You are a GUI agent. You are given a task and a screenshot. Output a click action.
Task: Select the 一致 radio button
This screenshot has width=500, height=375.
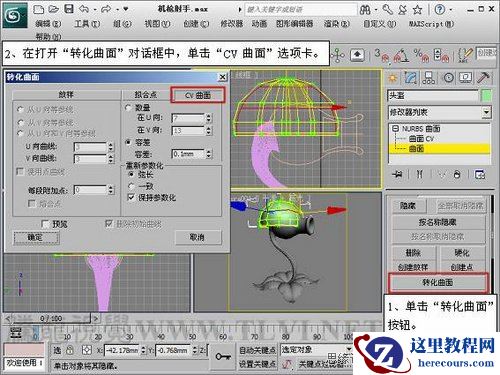pos(131,186)
